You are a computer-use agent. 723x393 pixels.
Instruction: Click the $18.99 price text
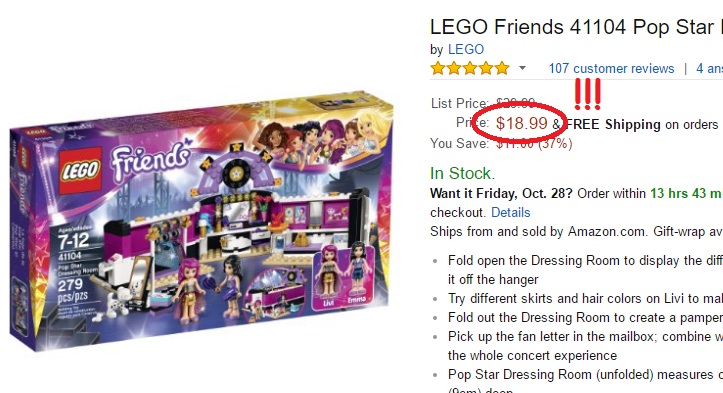pyautogui.click(x=522, y=123)
